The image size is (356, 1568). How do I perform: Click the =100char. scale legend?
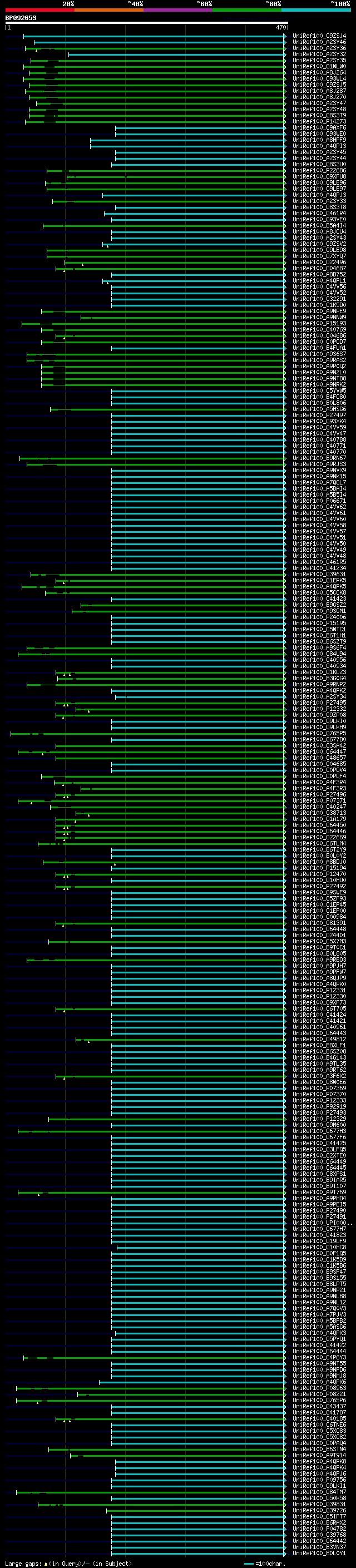point(264,1564)
